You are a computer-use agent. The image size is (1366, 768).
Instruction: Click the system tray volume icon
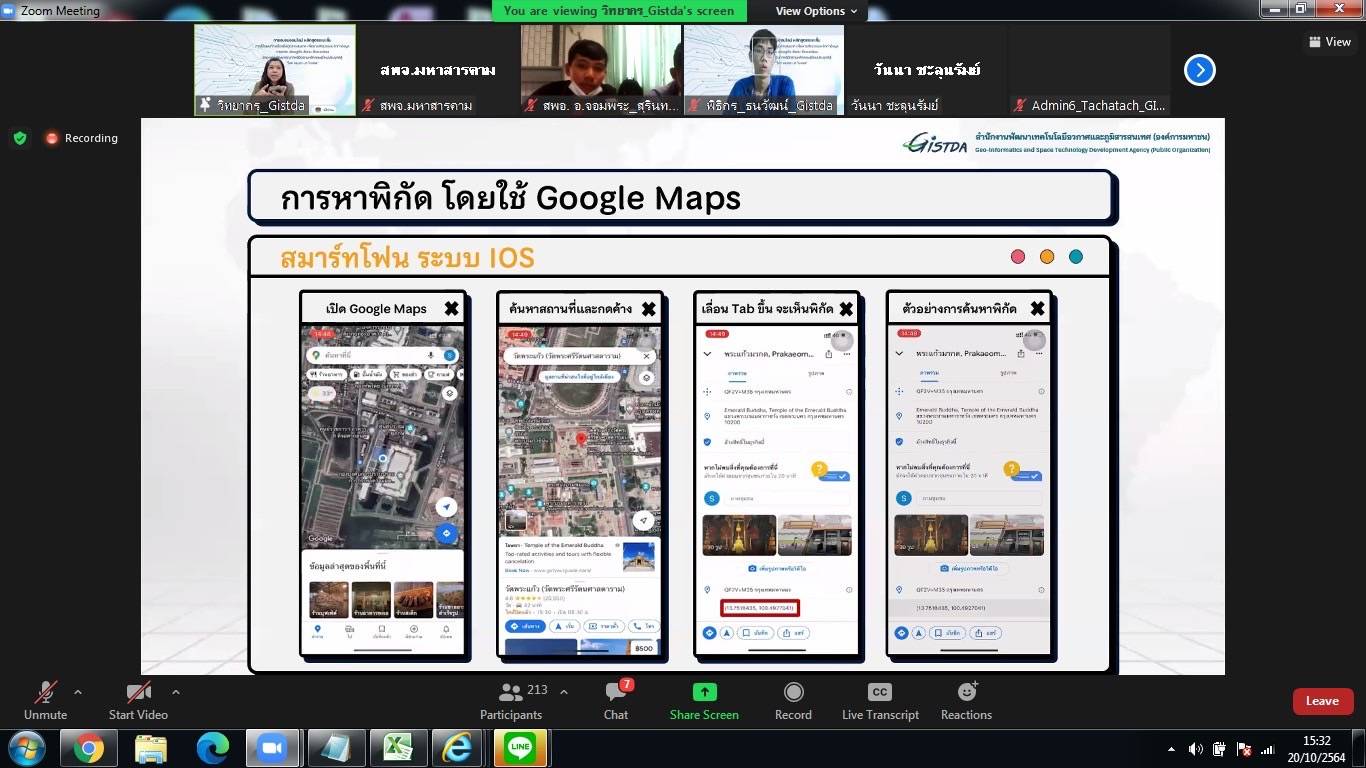pyautogui.click(x=1195, y=748)
